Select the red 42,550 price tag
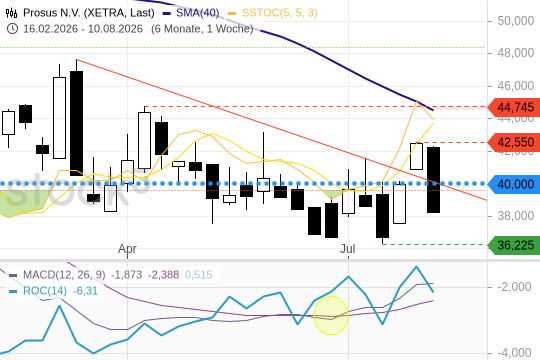This screenshot has width=540, height=360. [514, 142]
